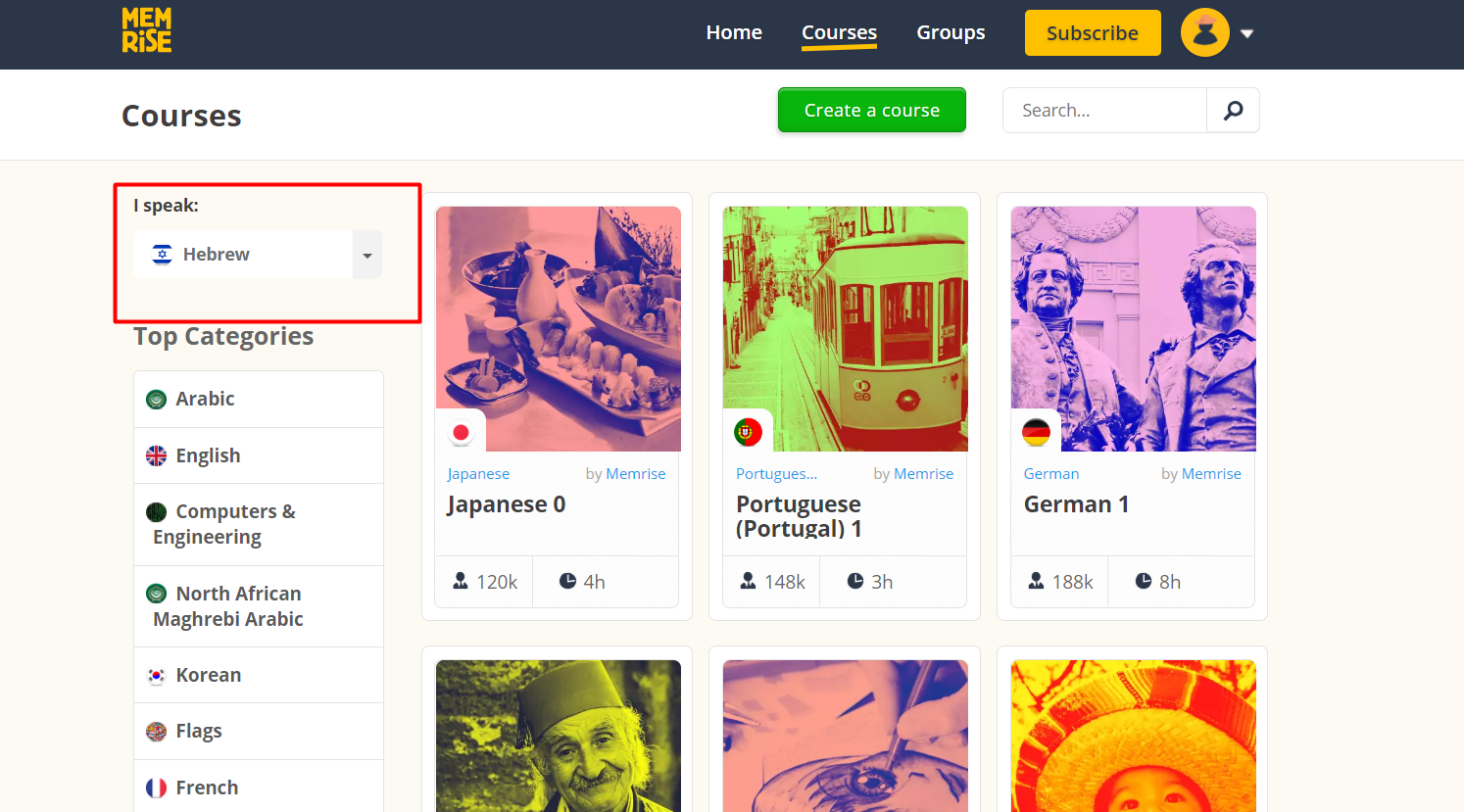Click the learners icon showing 120k
The width and height of the screenshot is (1464, 812).
(461, 581)
